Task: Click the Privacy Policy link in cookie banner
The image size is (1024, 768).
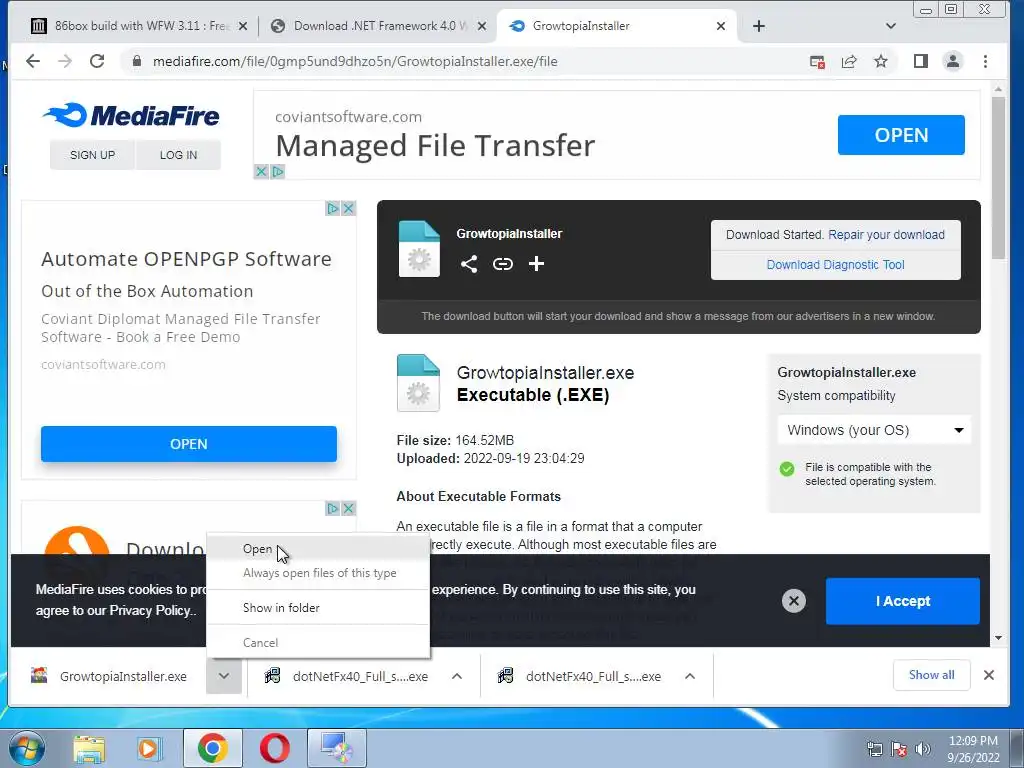Action: click(x=152, y=611)
